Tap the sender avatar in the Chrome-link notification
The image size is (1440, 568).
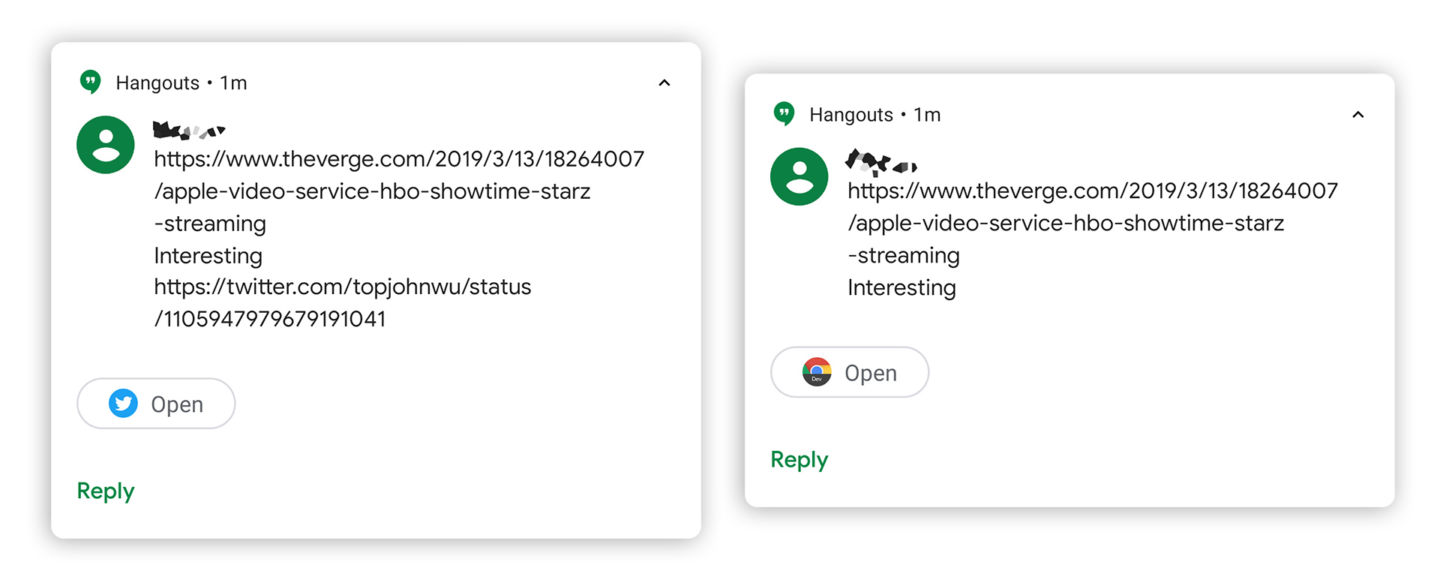pos(799,176)
